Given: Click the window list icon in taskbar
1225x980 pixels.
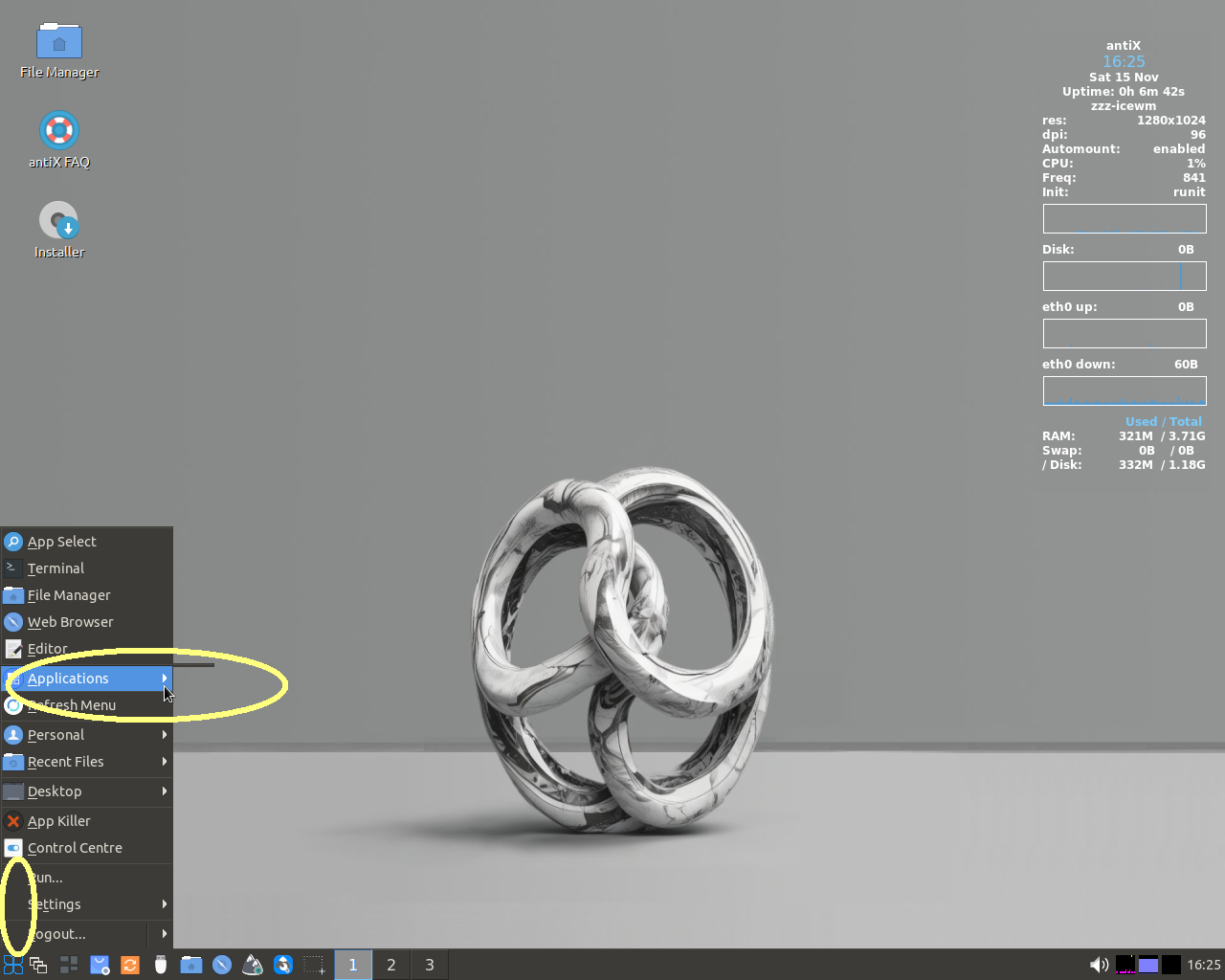Looking at the screenshot, I should coord(38,965).
